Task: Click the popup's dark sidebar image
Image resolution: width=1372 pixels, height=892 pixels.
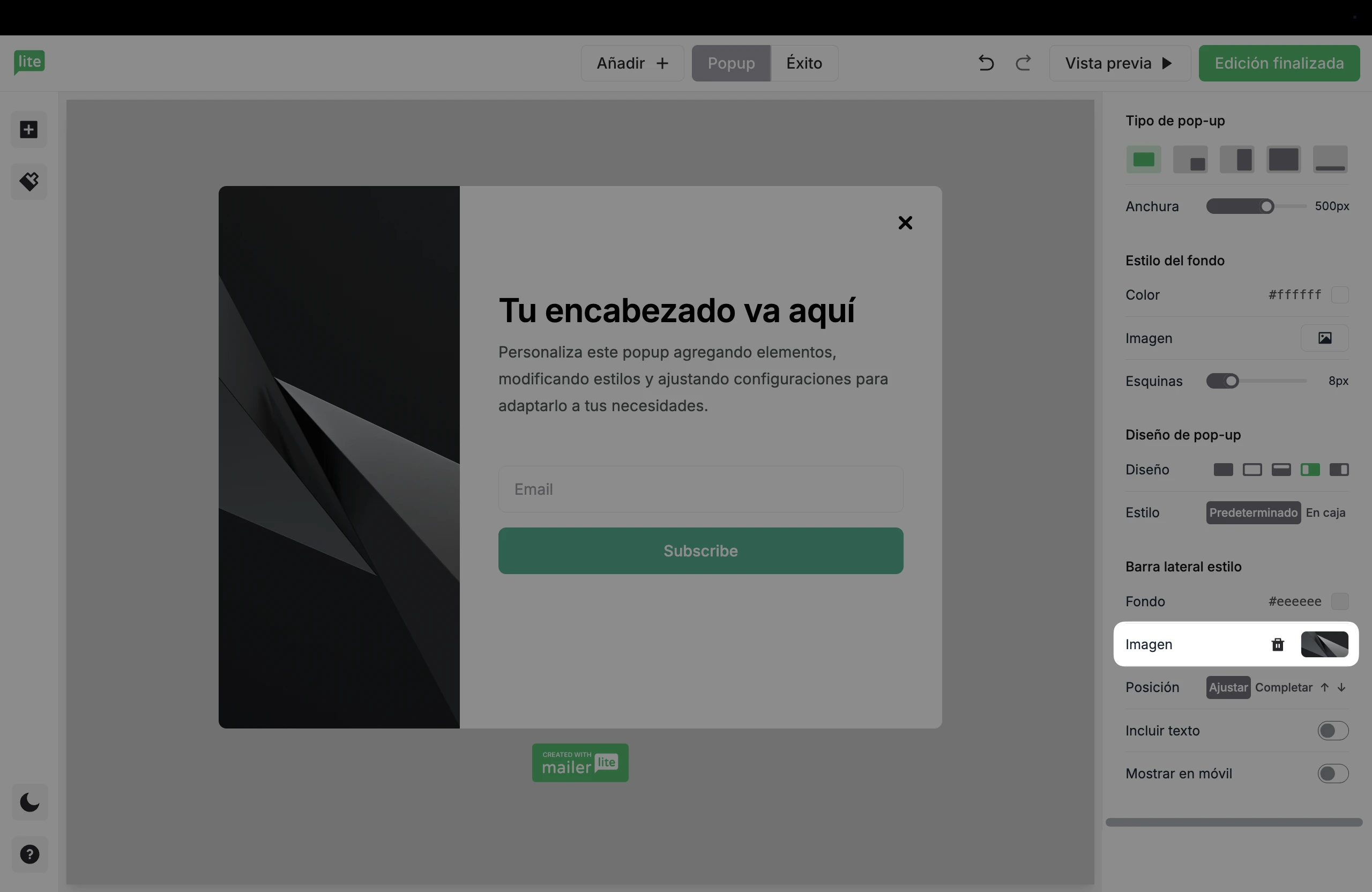Action: [339, 457]
